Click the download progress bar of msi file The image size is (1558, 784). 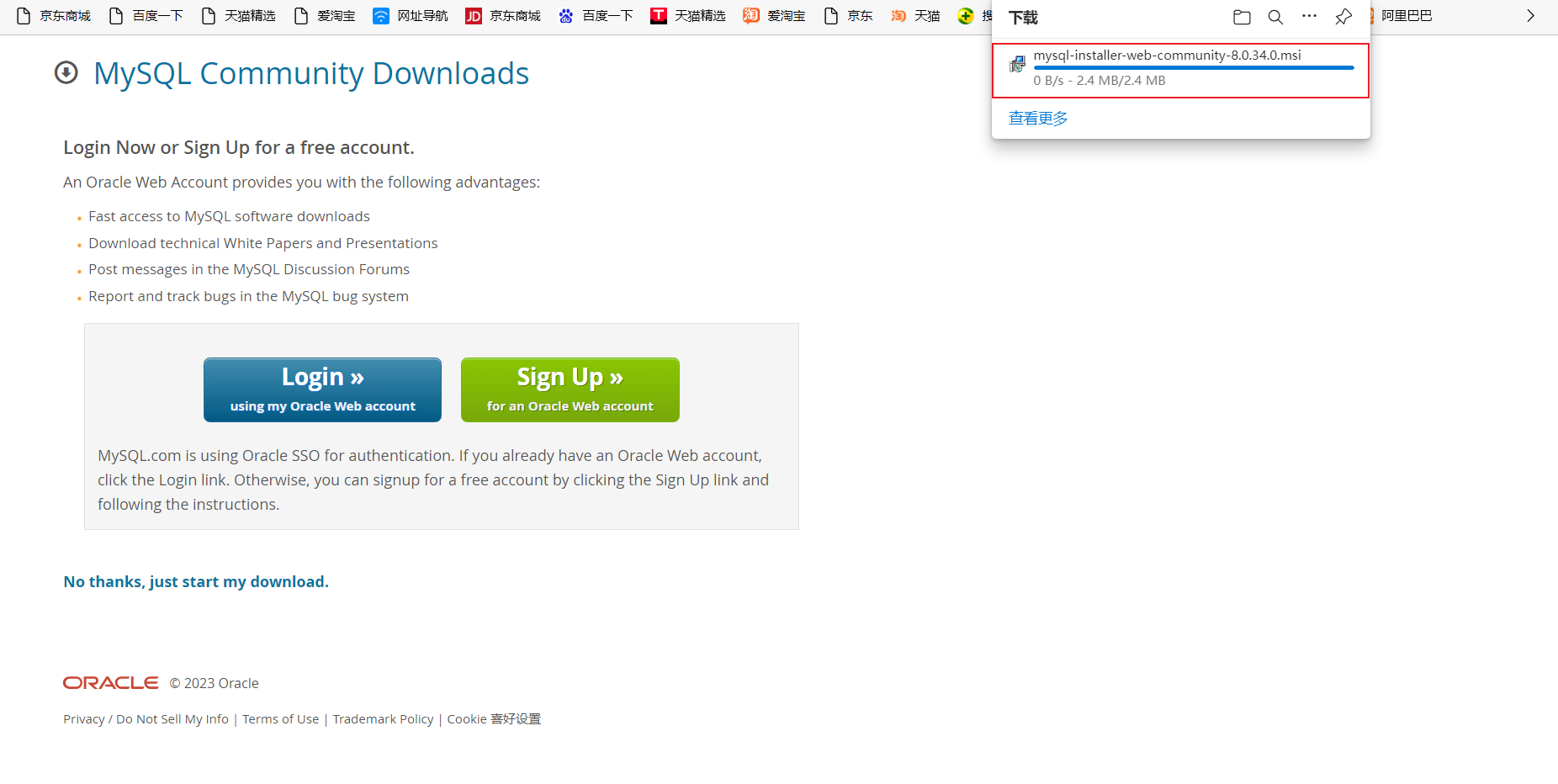(x=1194, y=67)
